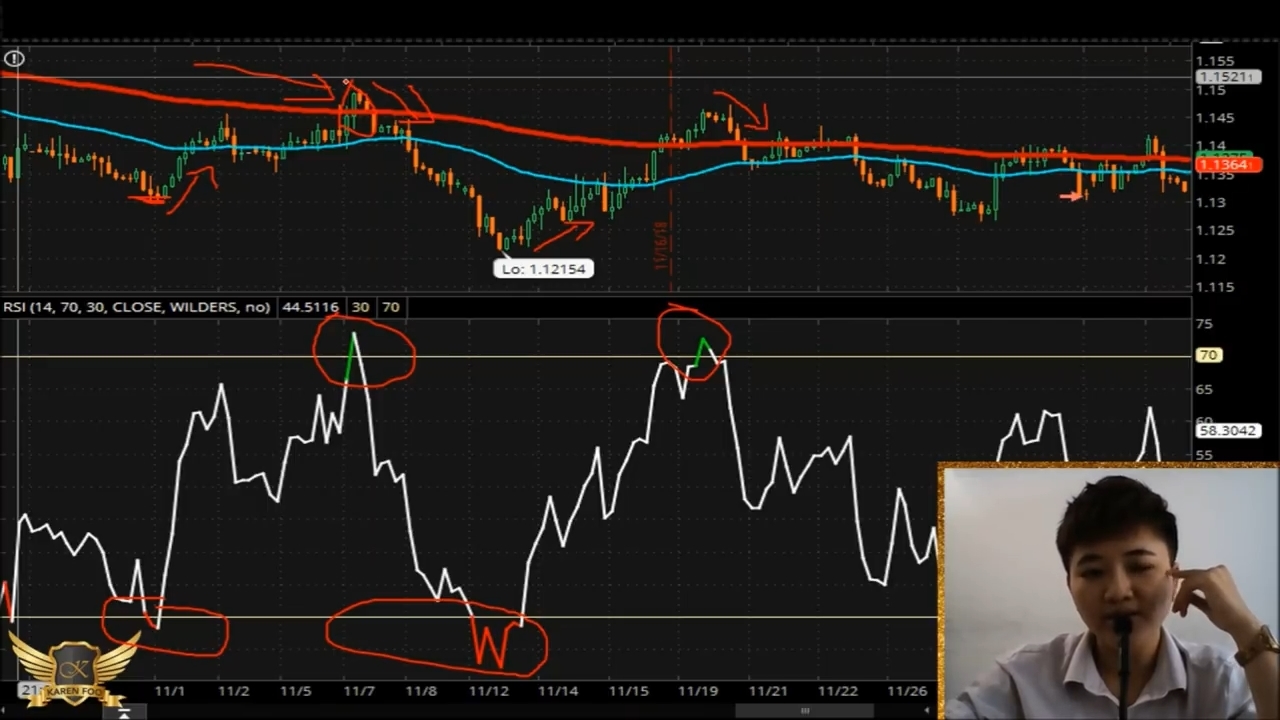Click the expand arrow icon below the logo

tap(123, 712)
